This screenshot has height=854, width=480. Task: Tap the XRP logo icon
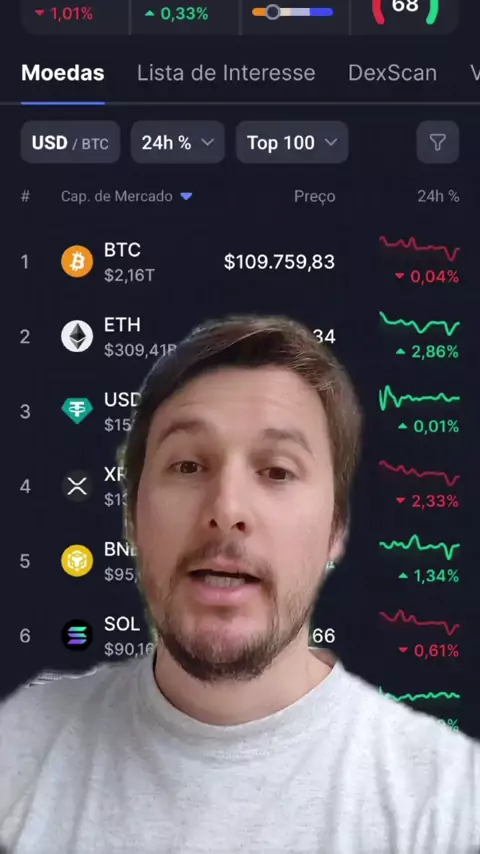[77, 486]
